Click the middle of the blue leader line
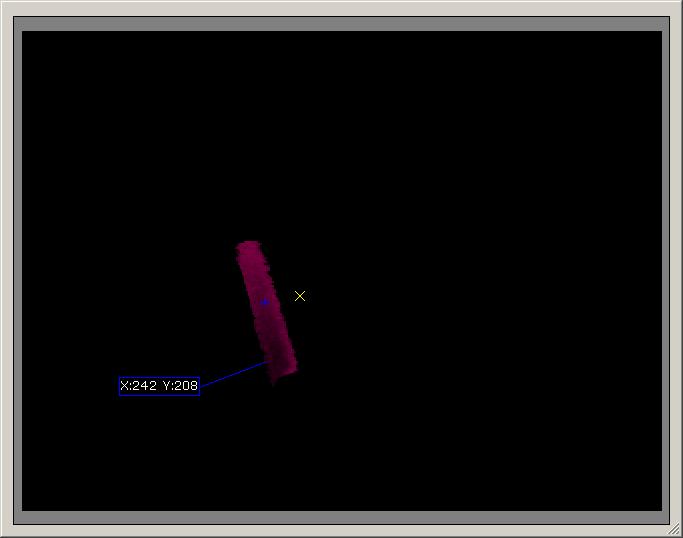The width and height of the screenshot is (683, 538). (x=233, y=374)
